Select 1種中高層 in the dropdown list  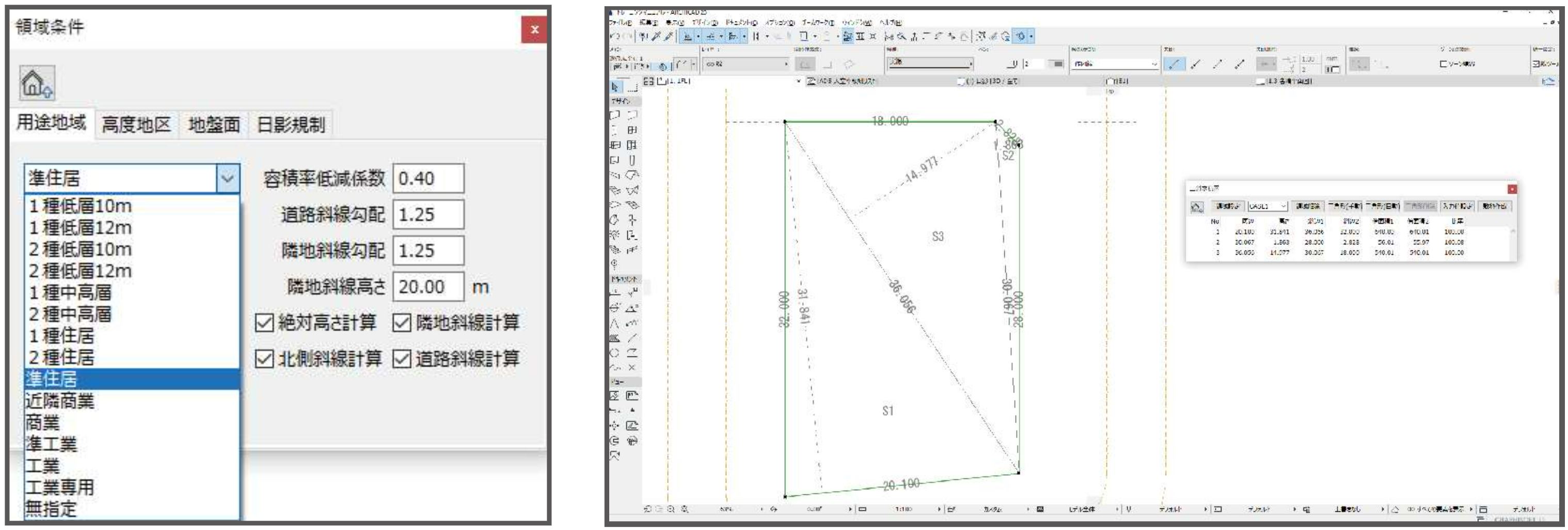pos(71,292)
